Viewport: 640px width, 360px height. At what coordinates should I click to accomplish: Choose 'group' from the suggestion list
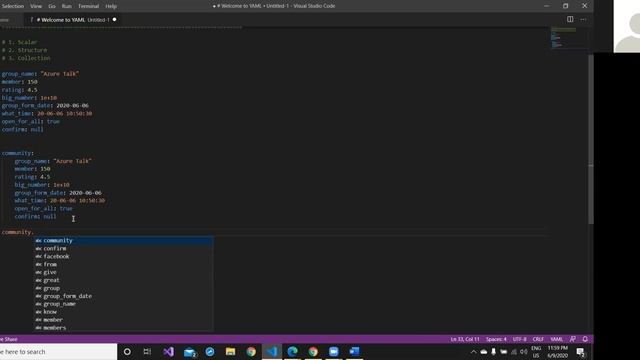pyautogui.click(x=123, y=288)
